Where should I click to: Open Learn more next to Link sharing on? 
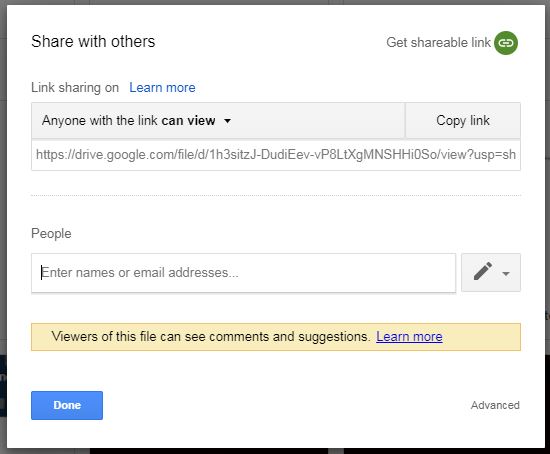tap(162, 87)
